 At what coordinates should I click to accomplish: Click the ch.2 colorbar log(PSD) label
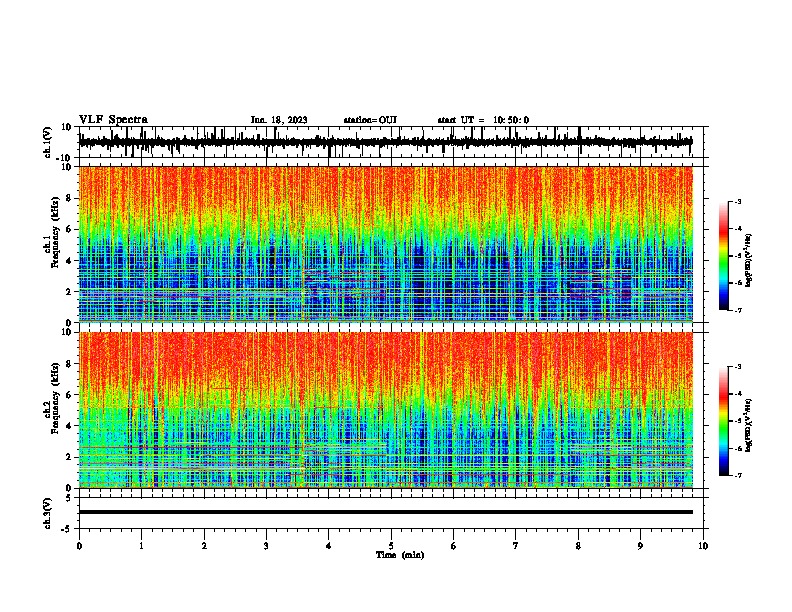pos(749,426)
